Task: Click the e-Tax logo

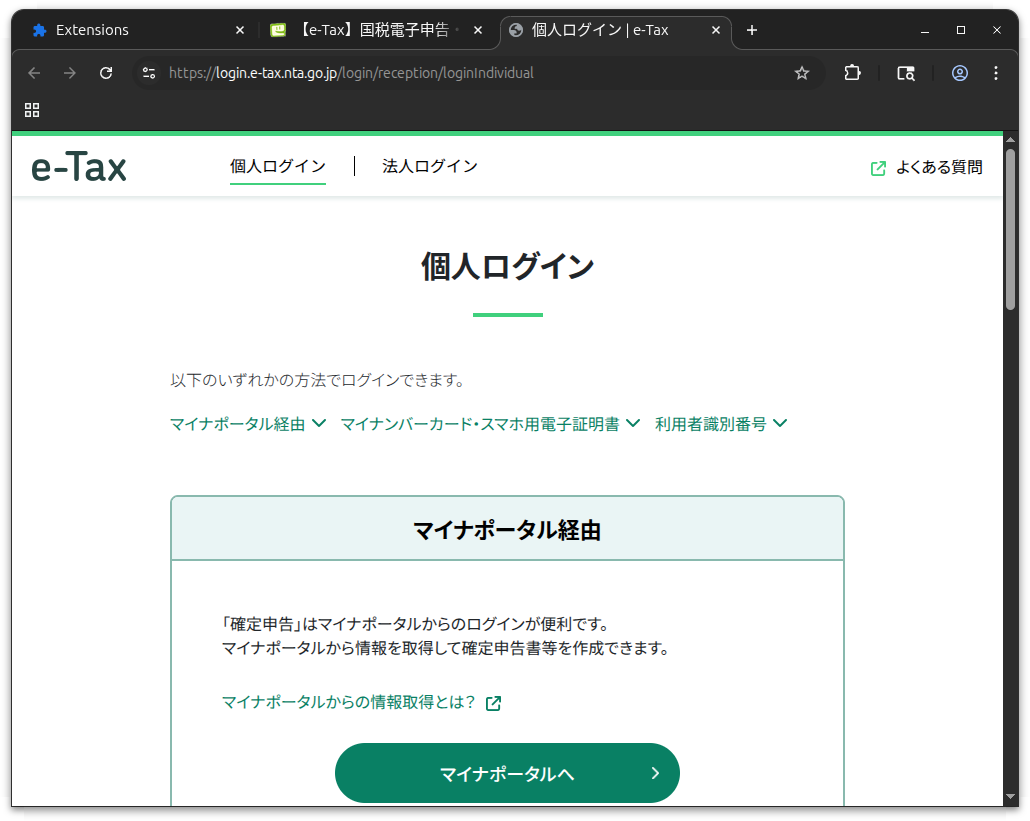Action: coord(78,166)
